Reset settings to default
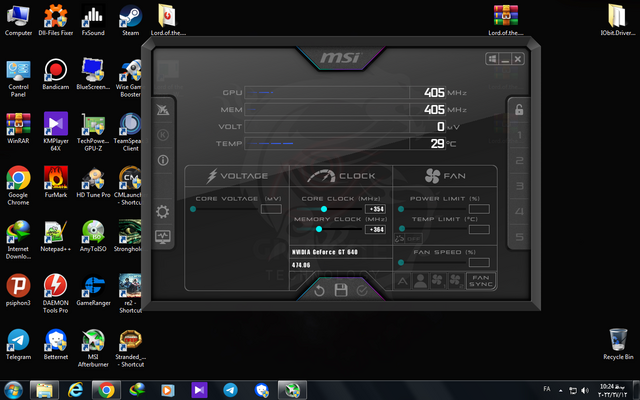Screen dimensions: 640x400 click(x=319, y=290)
